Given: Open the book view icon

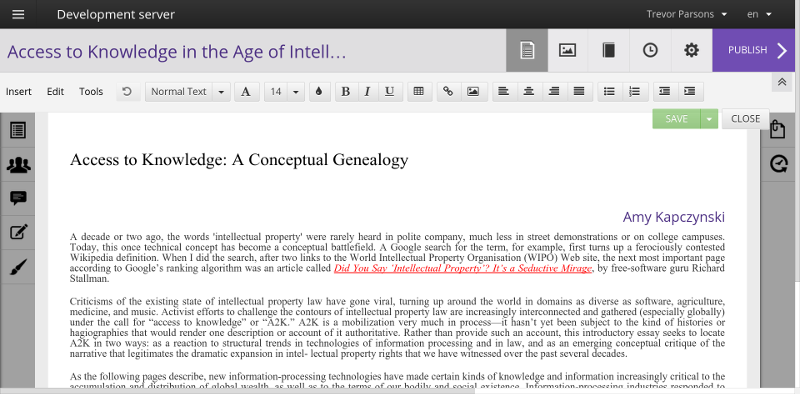Looking at the screenshot, I should pos(609,50).
